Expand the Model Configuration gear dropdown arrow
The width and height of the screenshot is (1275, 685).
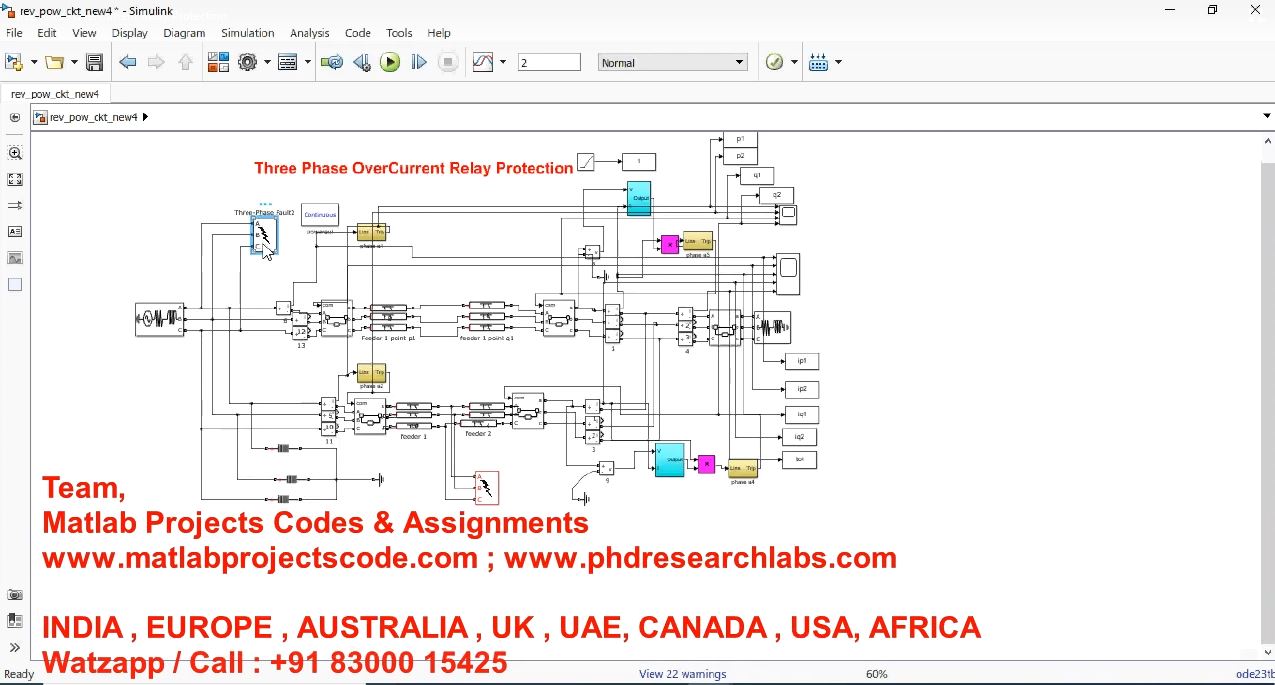click(x=267, y=62)
